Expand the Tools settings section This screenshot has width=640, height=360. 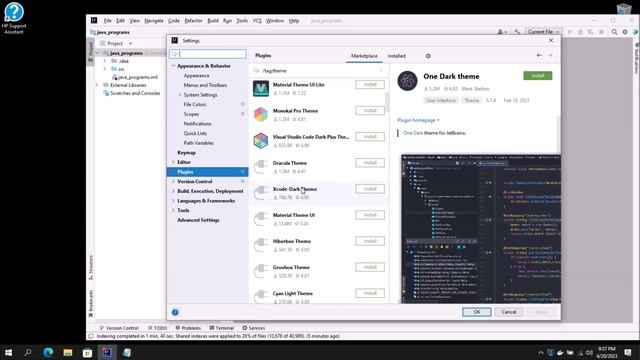[x=173, y=210]
